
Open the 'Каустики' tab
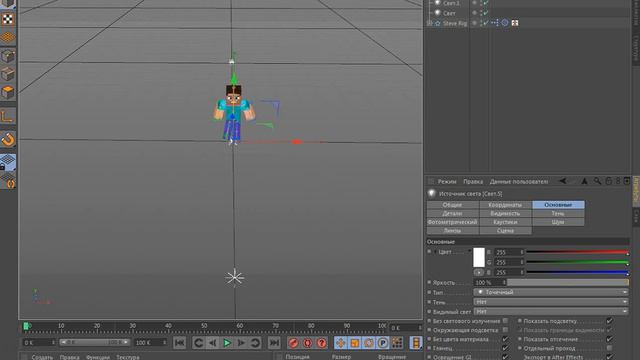tap(505, 222)
